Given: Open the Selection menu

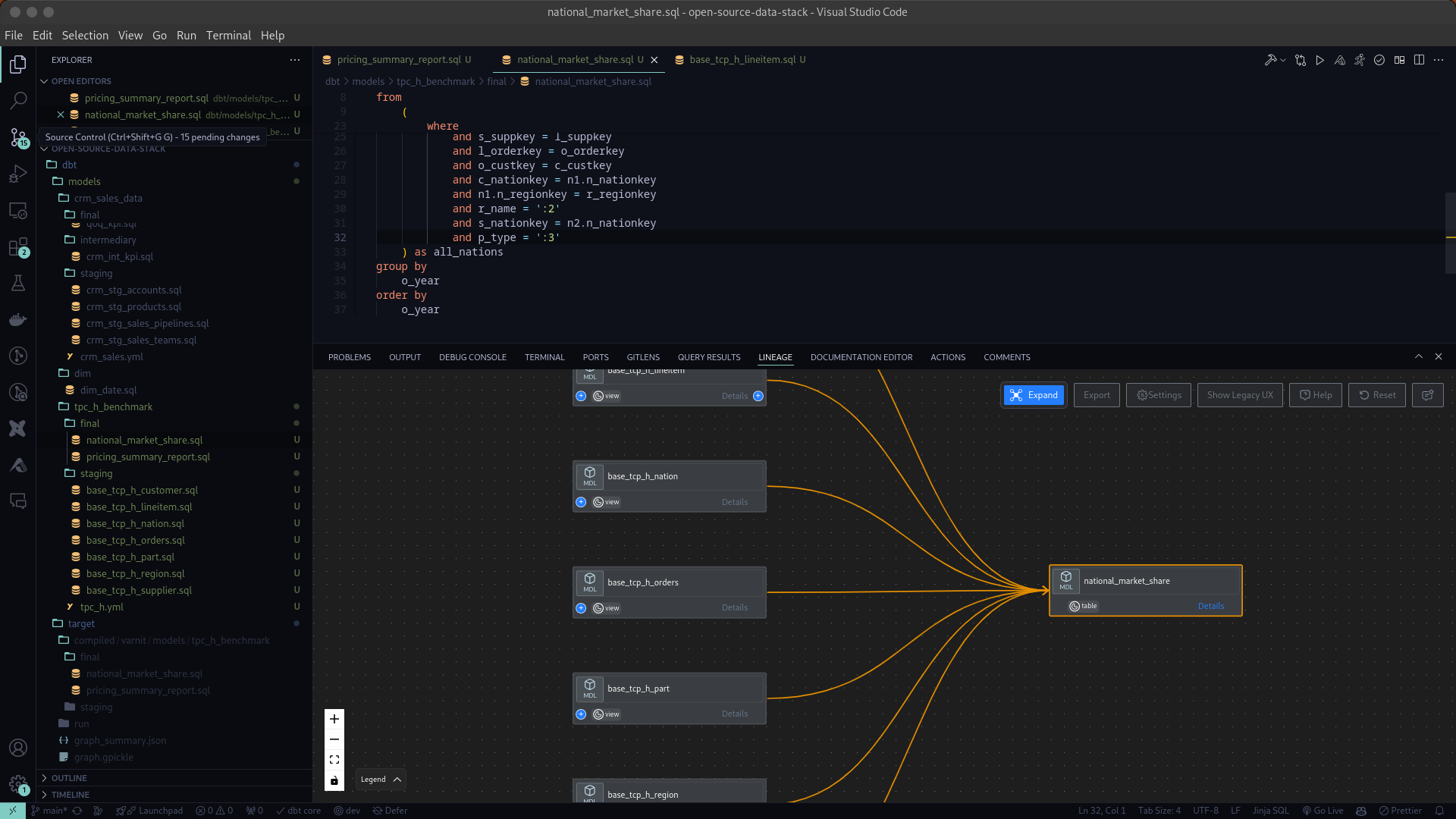Looking at the screenshot, I should pos(85,36).
